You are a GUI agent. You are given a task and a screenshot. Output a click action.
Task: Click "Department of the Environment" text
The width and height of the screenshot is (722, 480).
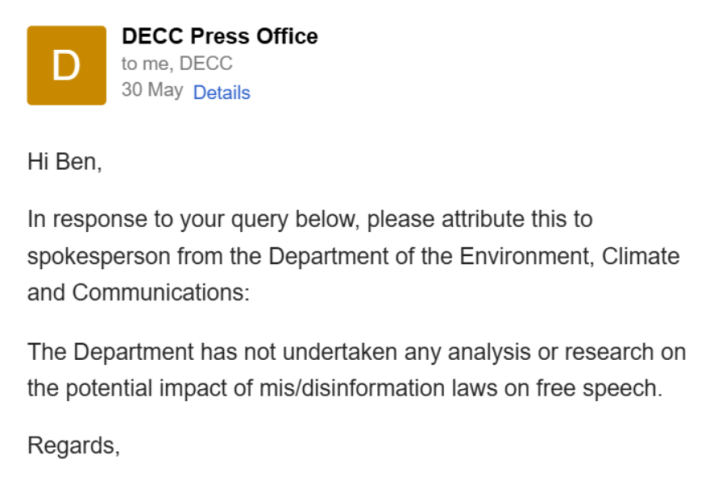(416, 256)
